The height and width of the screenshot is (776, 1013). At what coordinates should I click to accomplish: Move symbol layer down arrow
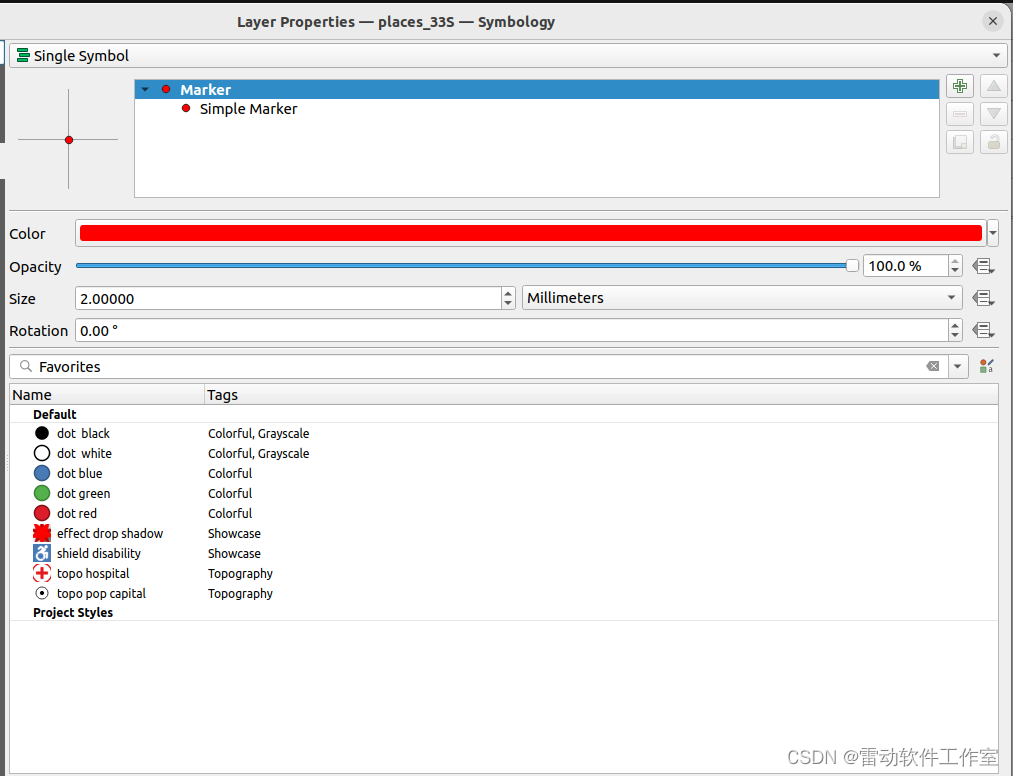coord(994,114)
